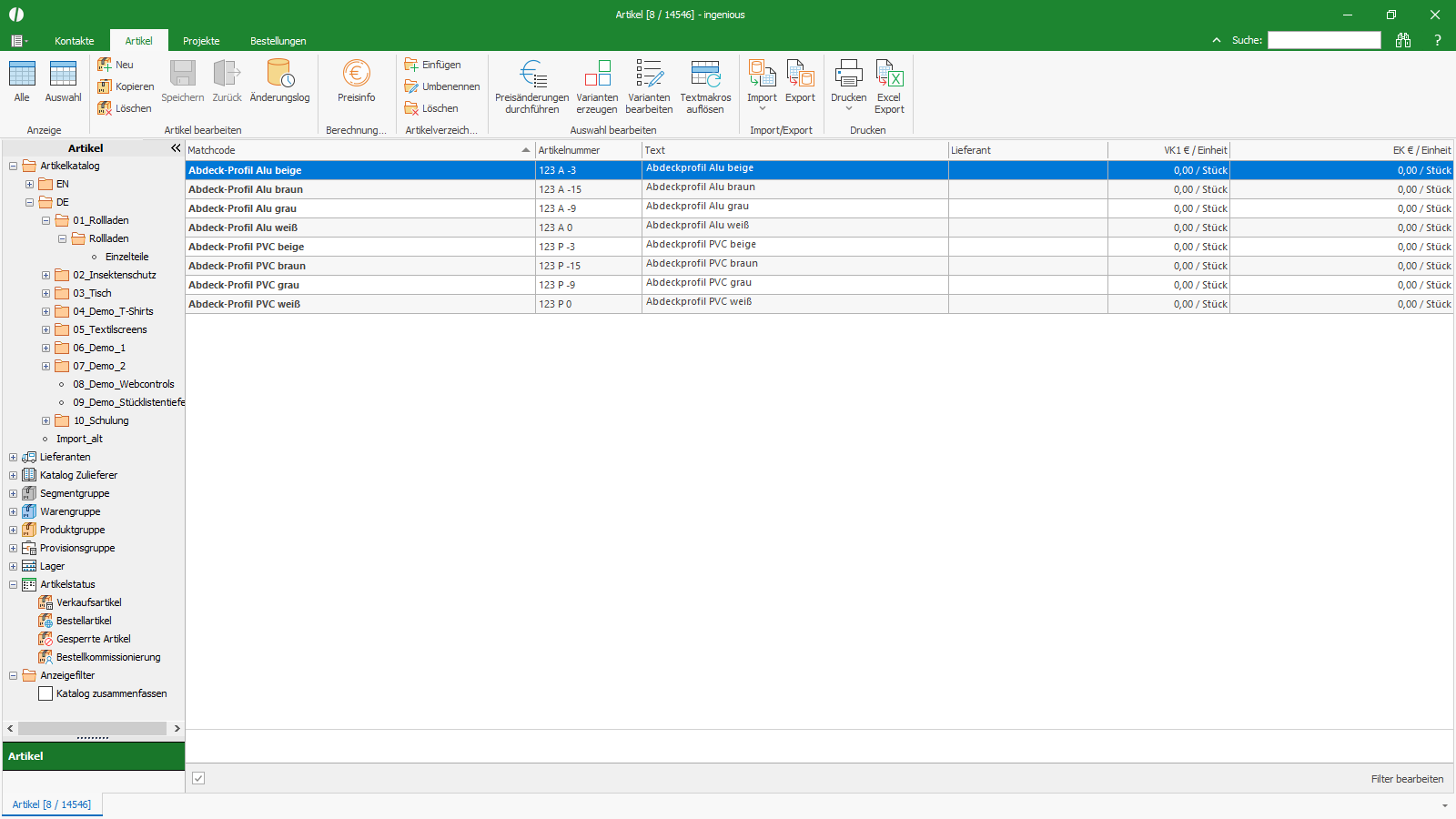Image resolution: width=1456 pixels, height=819 pixels.
Task: Switch to Artikel ribbon tab
Action: tap(139, 41)
